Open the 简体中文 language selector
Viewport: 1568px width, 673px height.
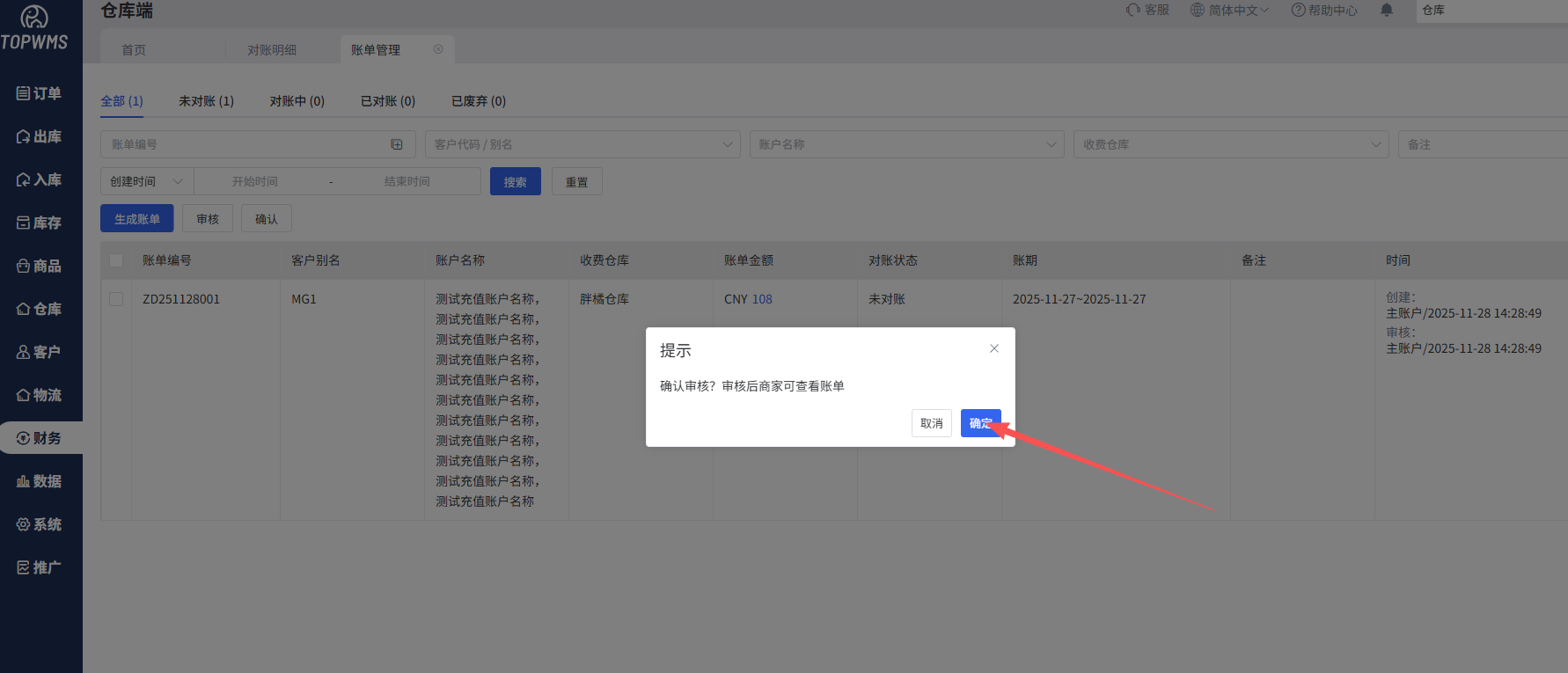coord(1229,11)
